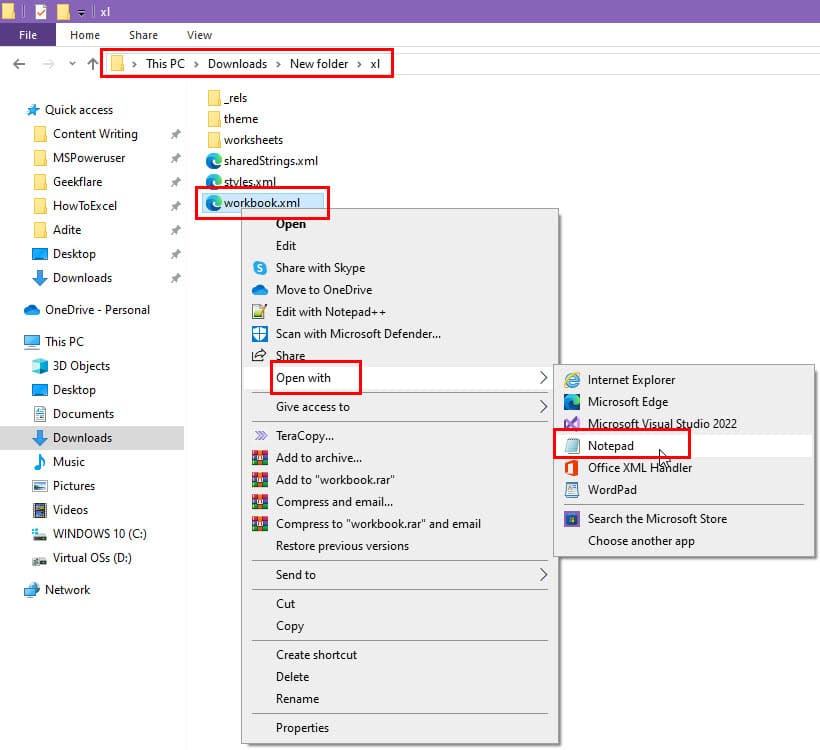The image size is (820, 750).
Task: Select the sharedStrings.xml Edge file icon
Action: 213,161
